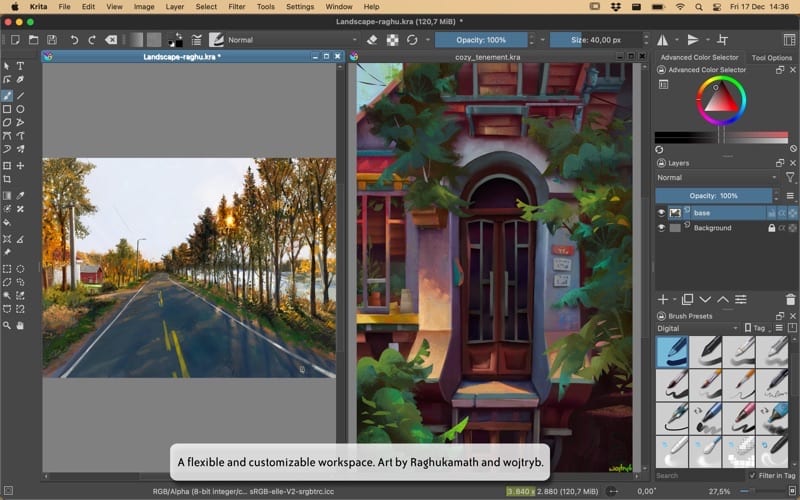The height and width of the screenshot is (500, 800).
Task: Toggle Preserve Alpha checkerboard button
Action: click(392, 40)
